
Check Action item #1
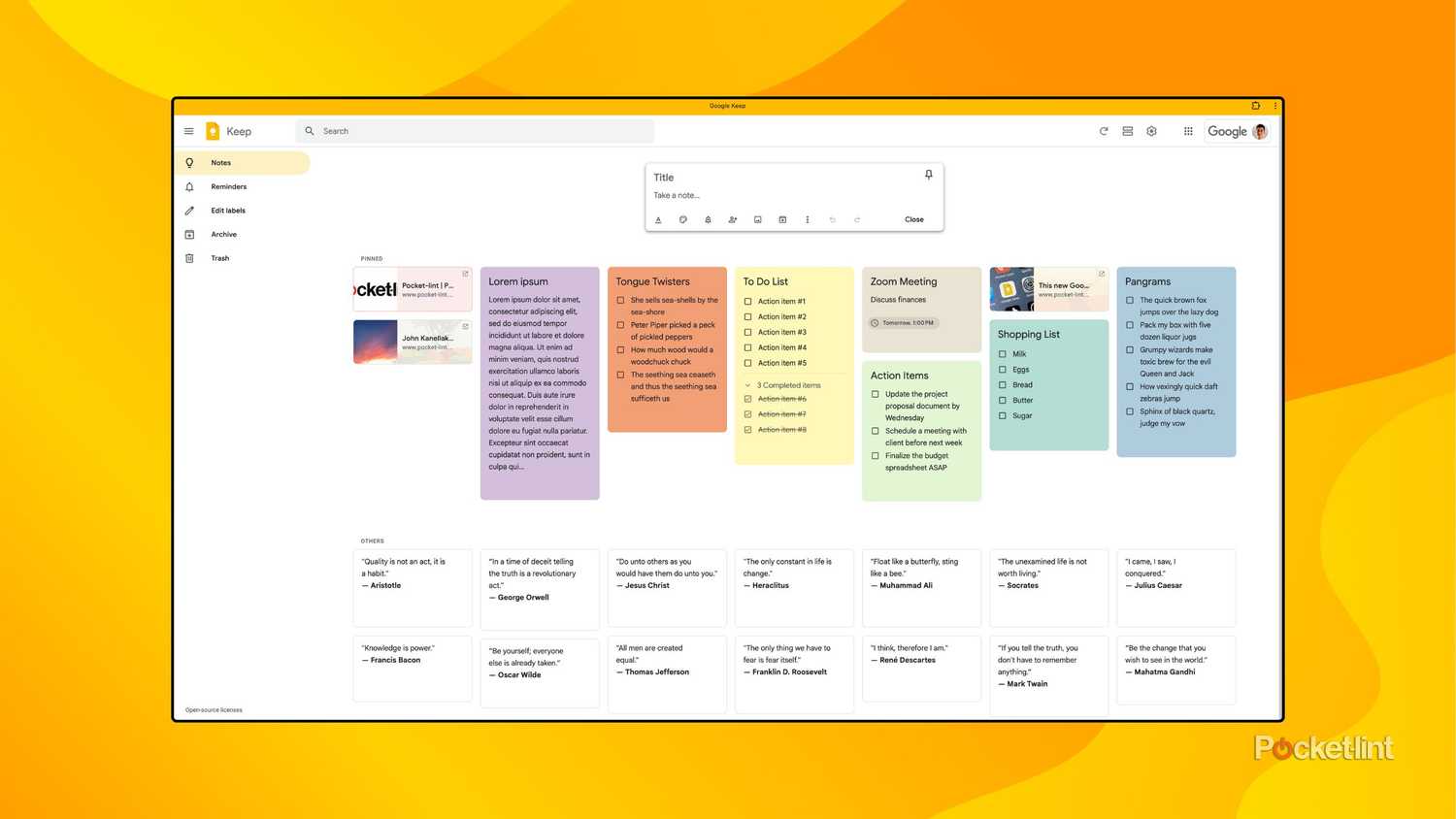tap(747, 302)
